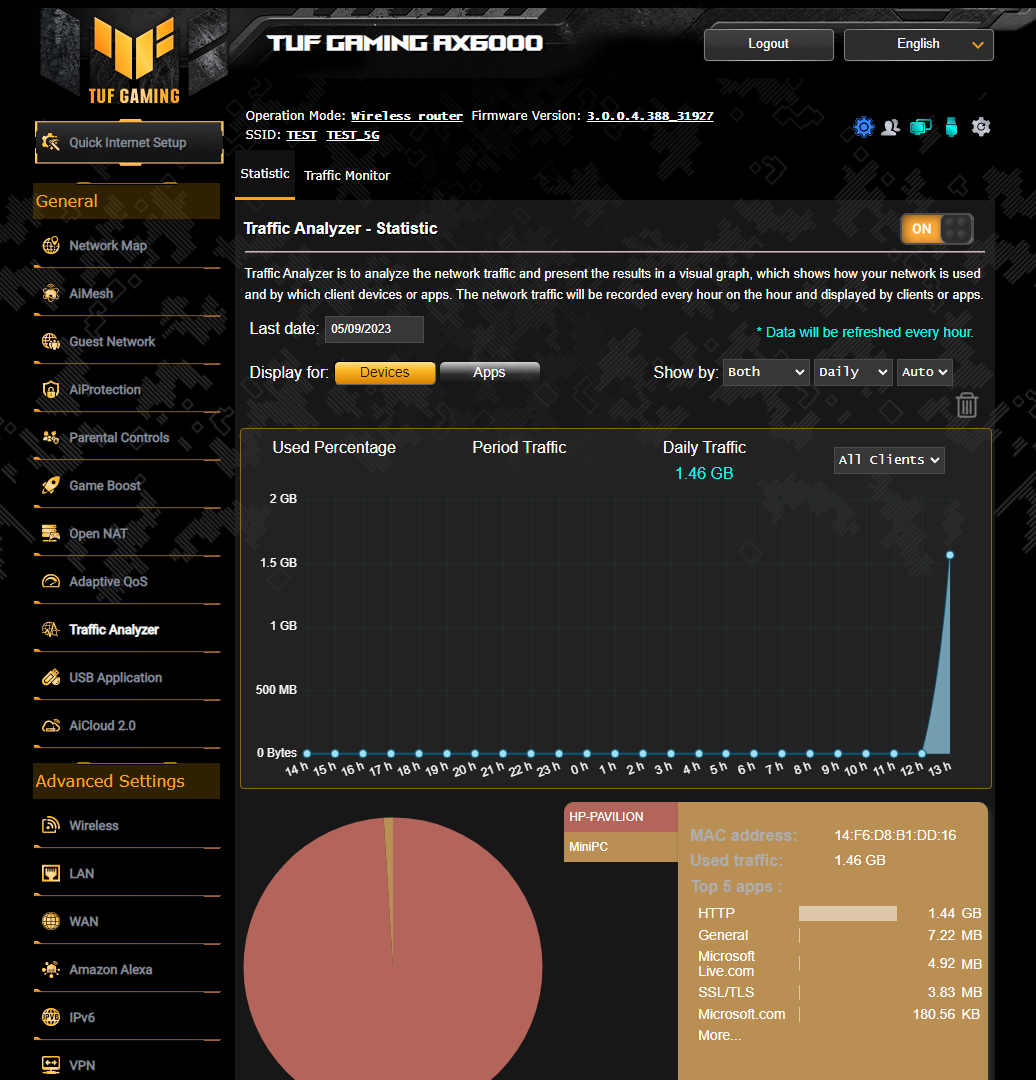Click the Quick Internet Setup wand icon
The image size is (1036, 1080).
pyautogui.click(x=51, y=143)
